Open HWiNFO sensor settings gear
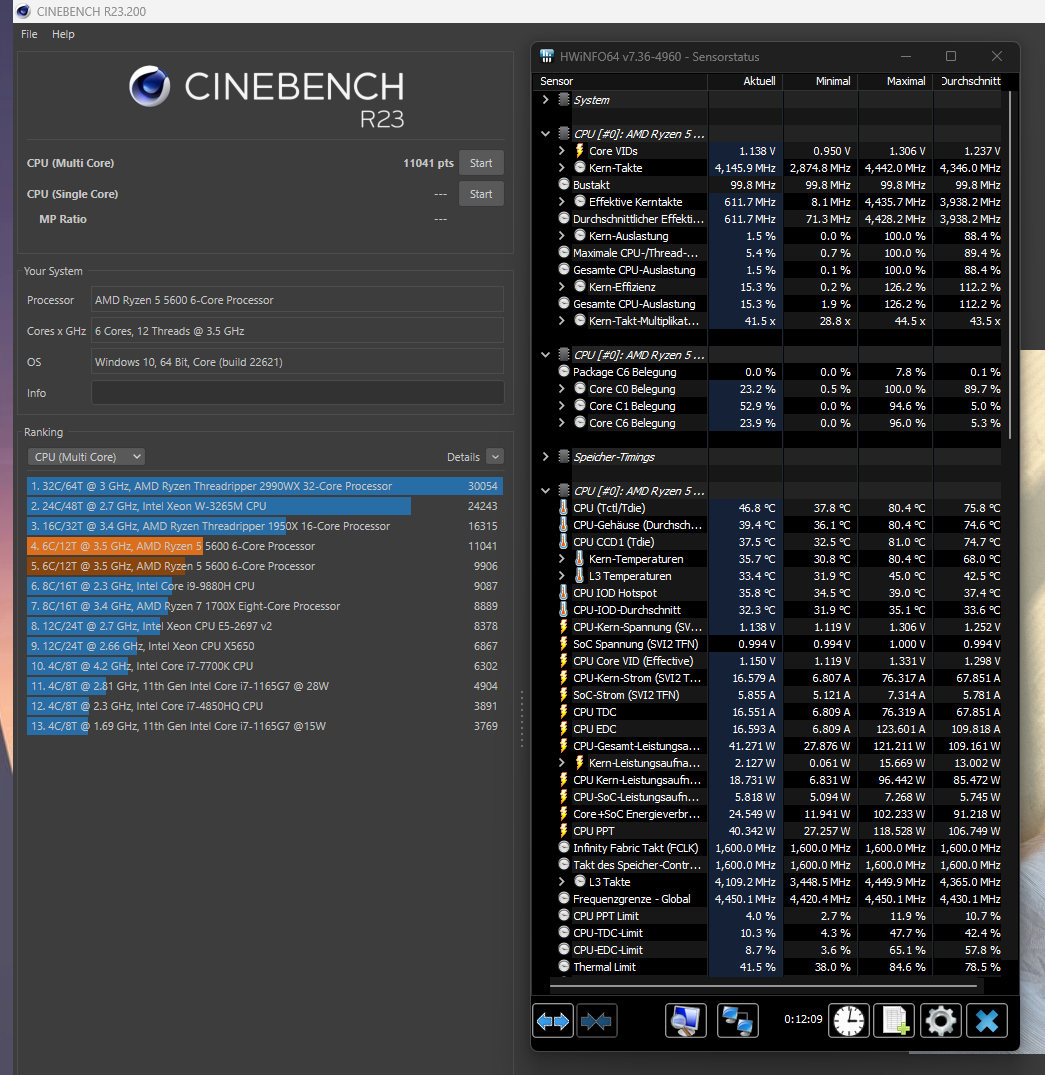1045x1075 pixels. click(x=940, y=1021)
